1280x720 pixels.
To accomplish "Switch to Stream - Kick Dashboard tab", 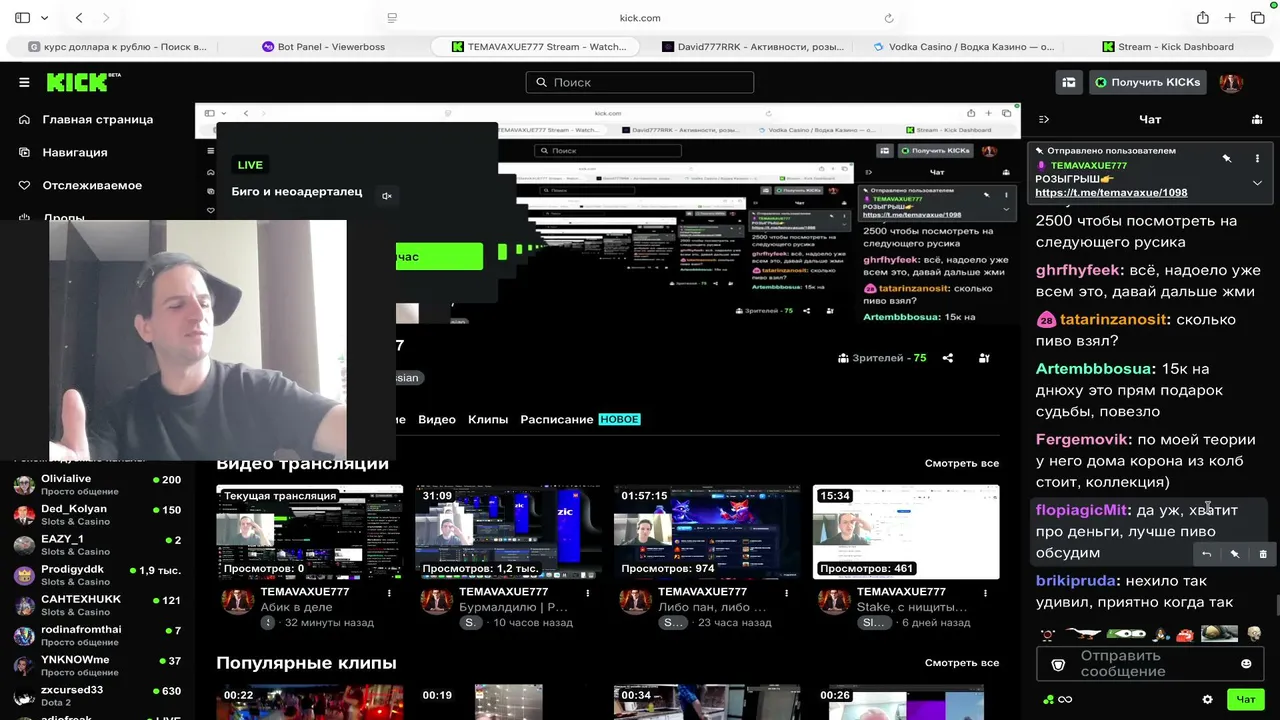I will tap(1168, 46).
